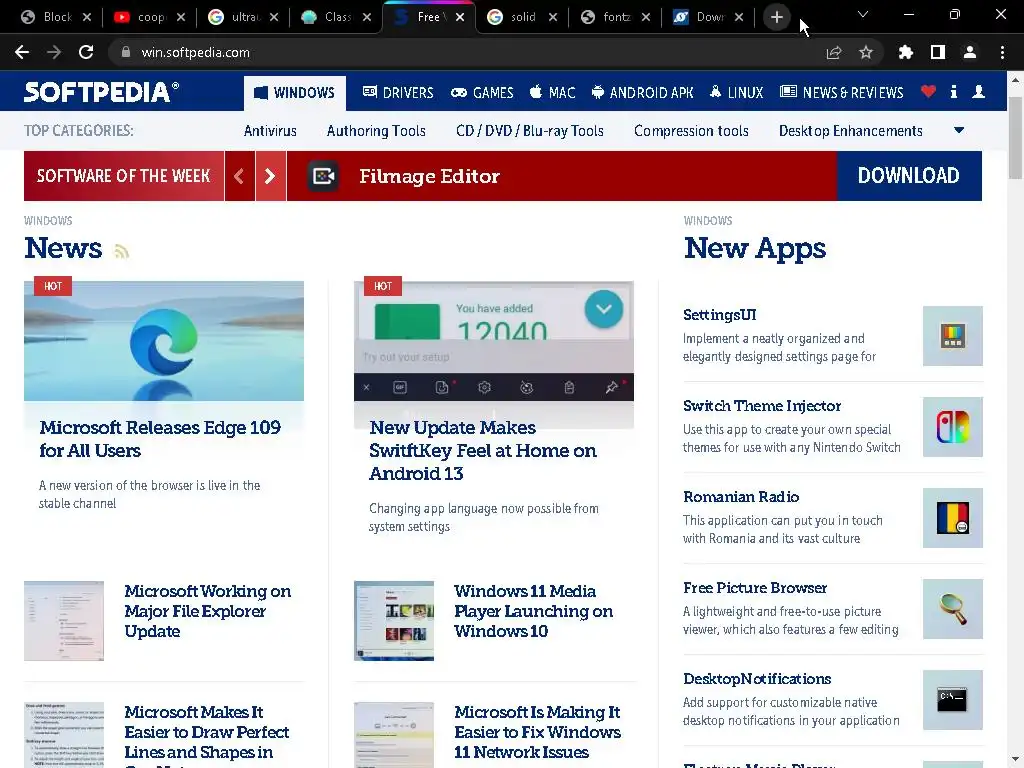Open the Softpedia user account icon
The image size is (1024, 768).
pyautogui.click(x=978, y=91)
